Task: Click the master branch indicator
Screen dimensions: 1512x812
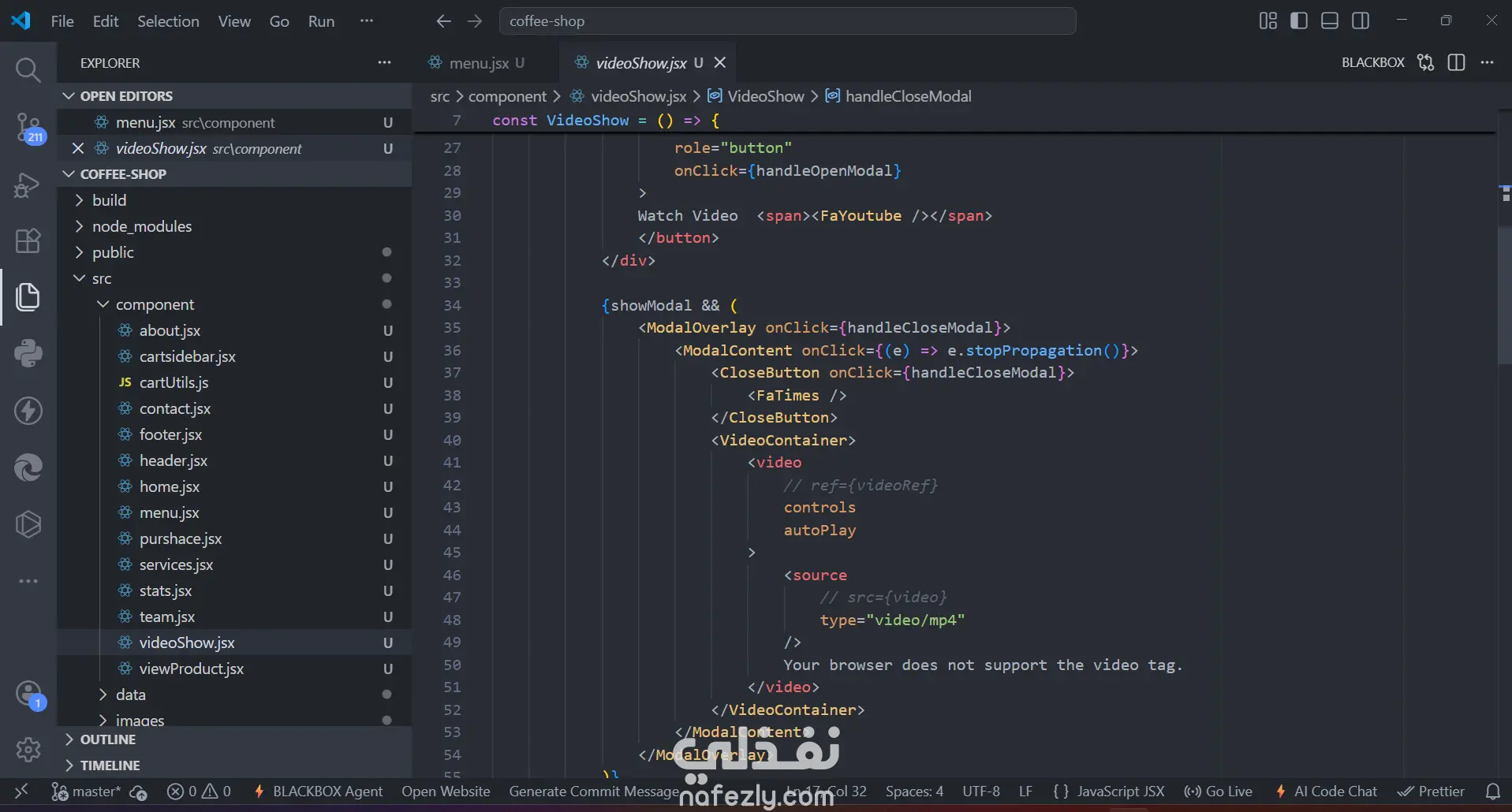Action: tap(85, 791)
